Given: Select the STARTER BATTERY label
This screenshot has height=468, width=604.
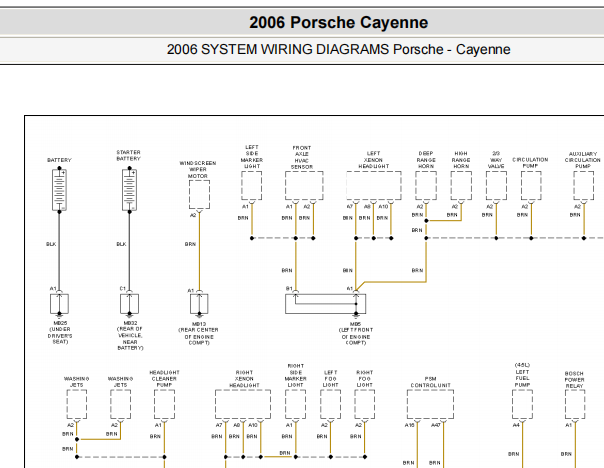Looking at the screenshot, I should pyautogui.click(x=129, y=155).
